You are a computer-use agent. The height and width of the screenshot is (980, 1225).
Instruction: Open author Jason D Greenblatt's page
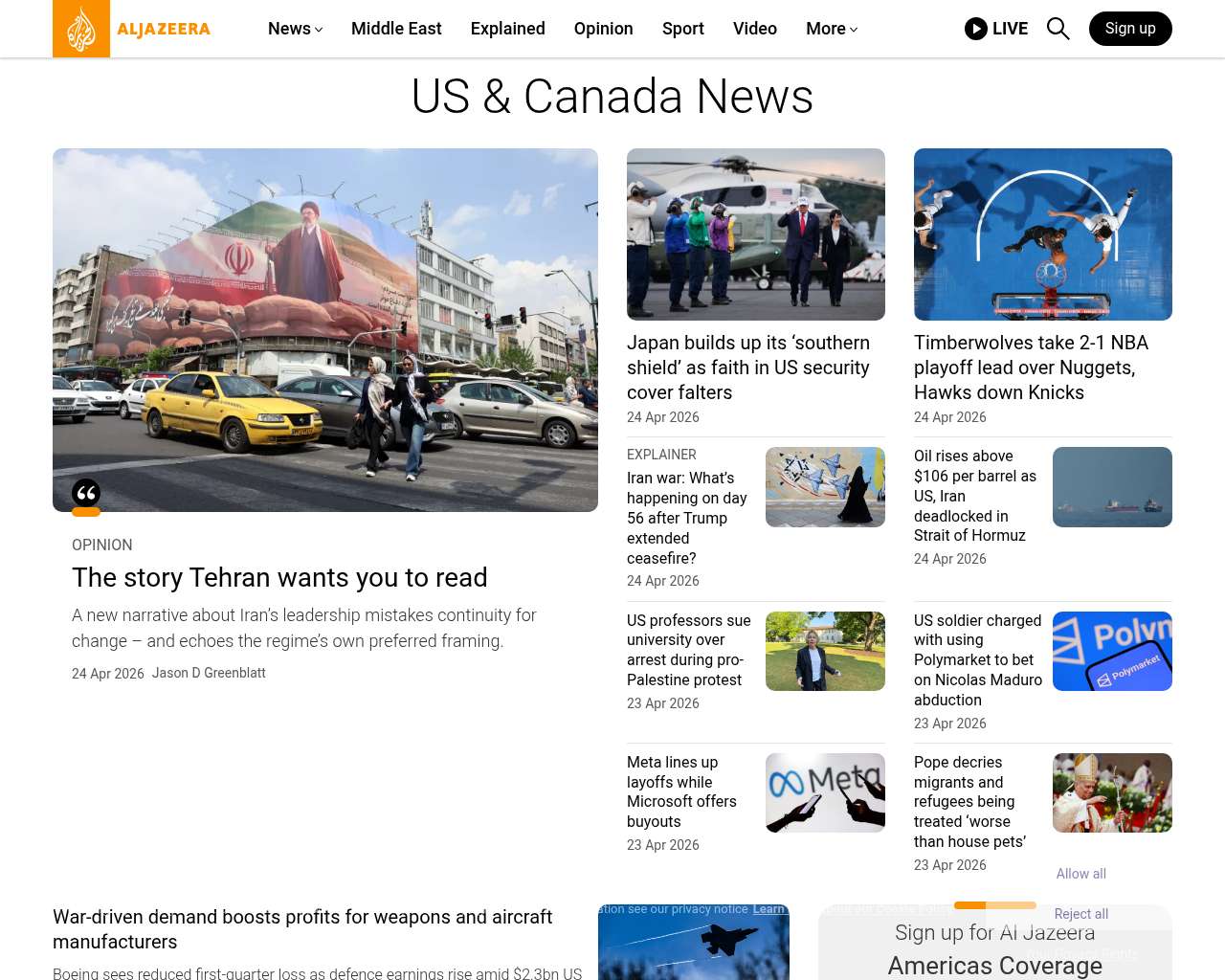point(209,673)
